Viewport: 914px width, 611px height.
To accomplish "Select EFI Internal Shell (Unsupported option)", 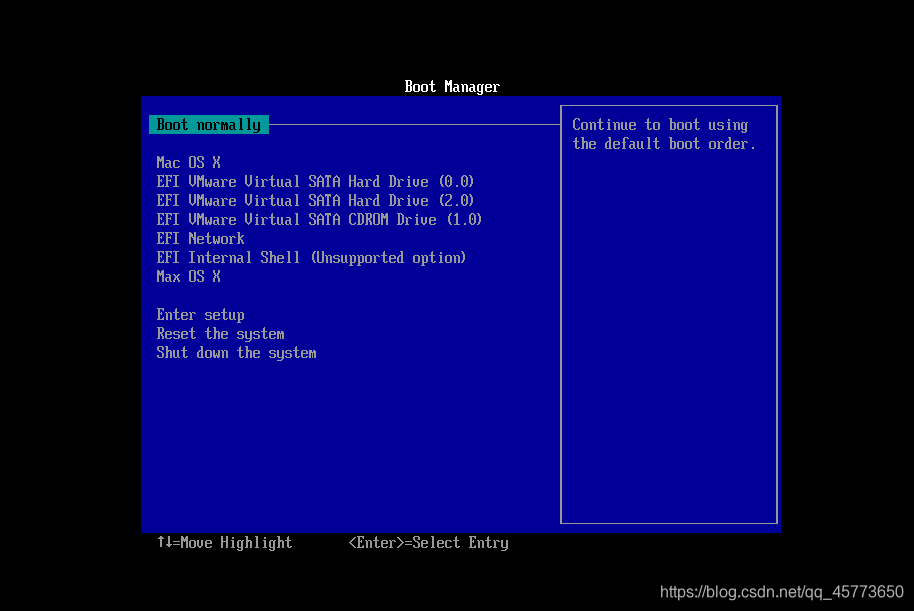I will pos(311,258).
